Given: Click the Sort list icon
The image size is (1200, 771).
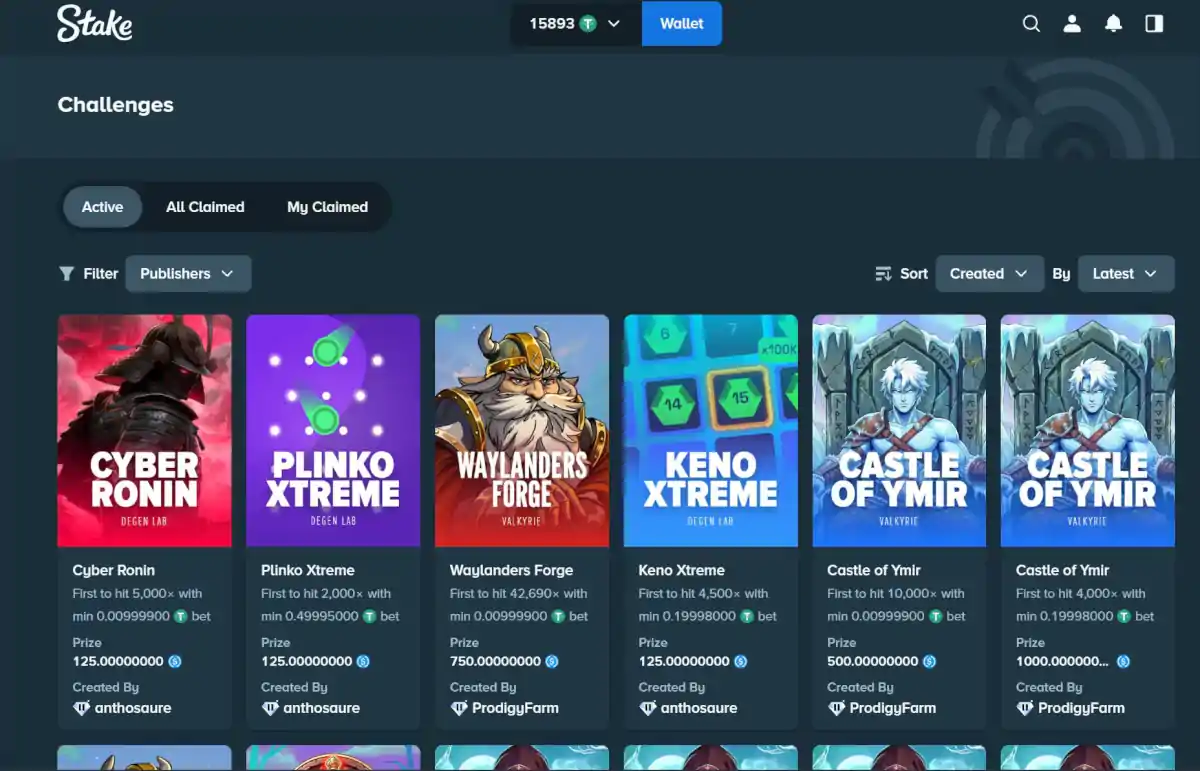Looking at the screenshot, I should click(x=883, y=274).
